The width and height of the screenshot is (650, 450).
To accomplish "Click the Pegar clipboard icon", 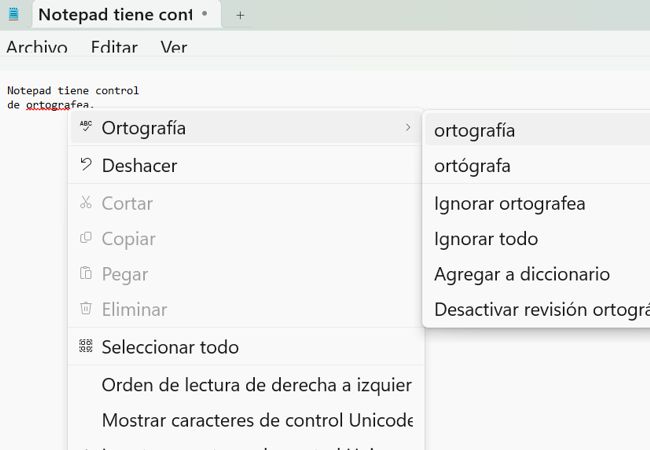I will pyautogui.click(x=86, y=273).
